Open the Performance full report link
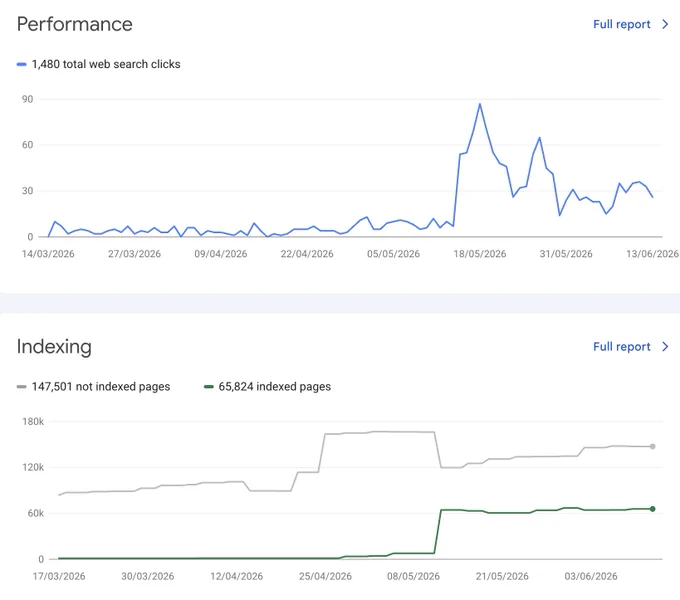Screen dimensions: 680x600 click(621, 24)
